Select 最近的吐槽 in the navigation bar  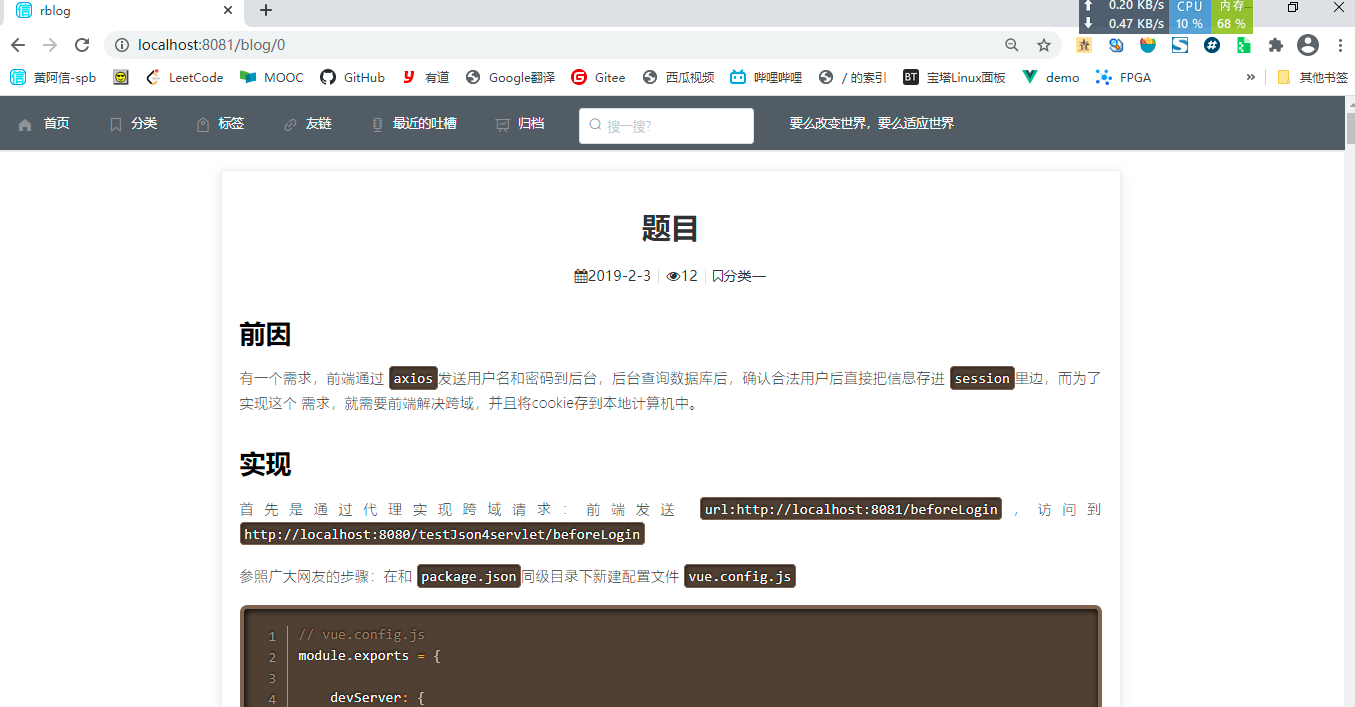425,123
